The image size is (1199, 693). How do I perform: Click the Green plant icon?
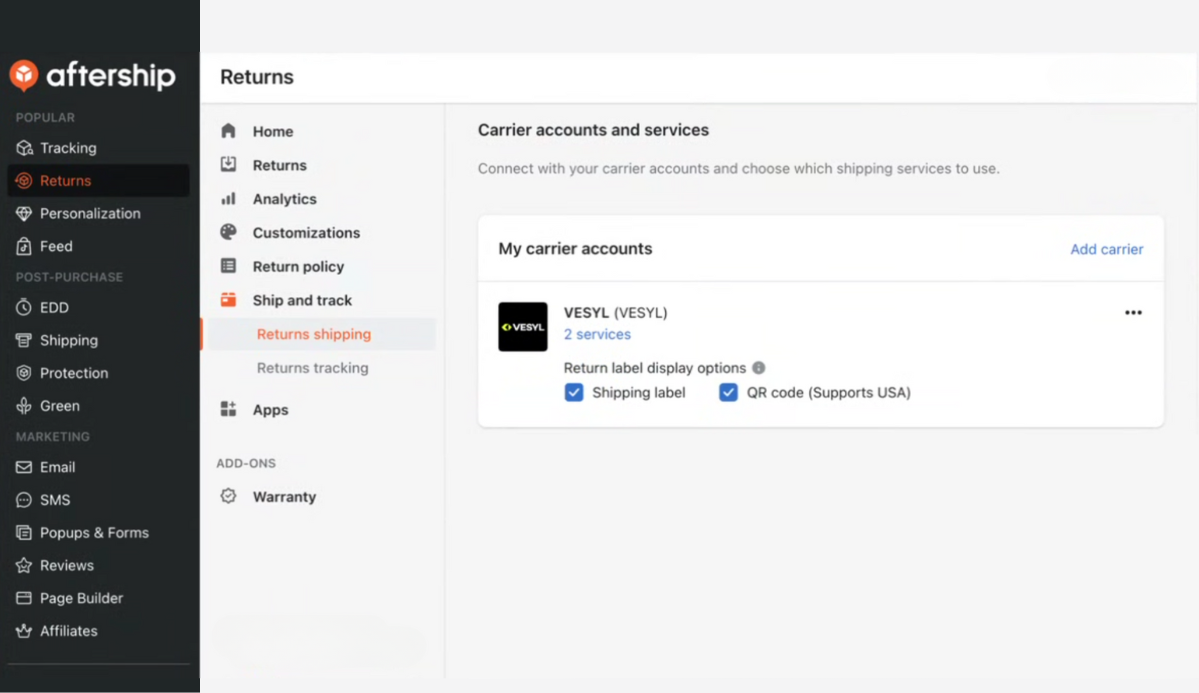(x=24, y=406)
